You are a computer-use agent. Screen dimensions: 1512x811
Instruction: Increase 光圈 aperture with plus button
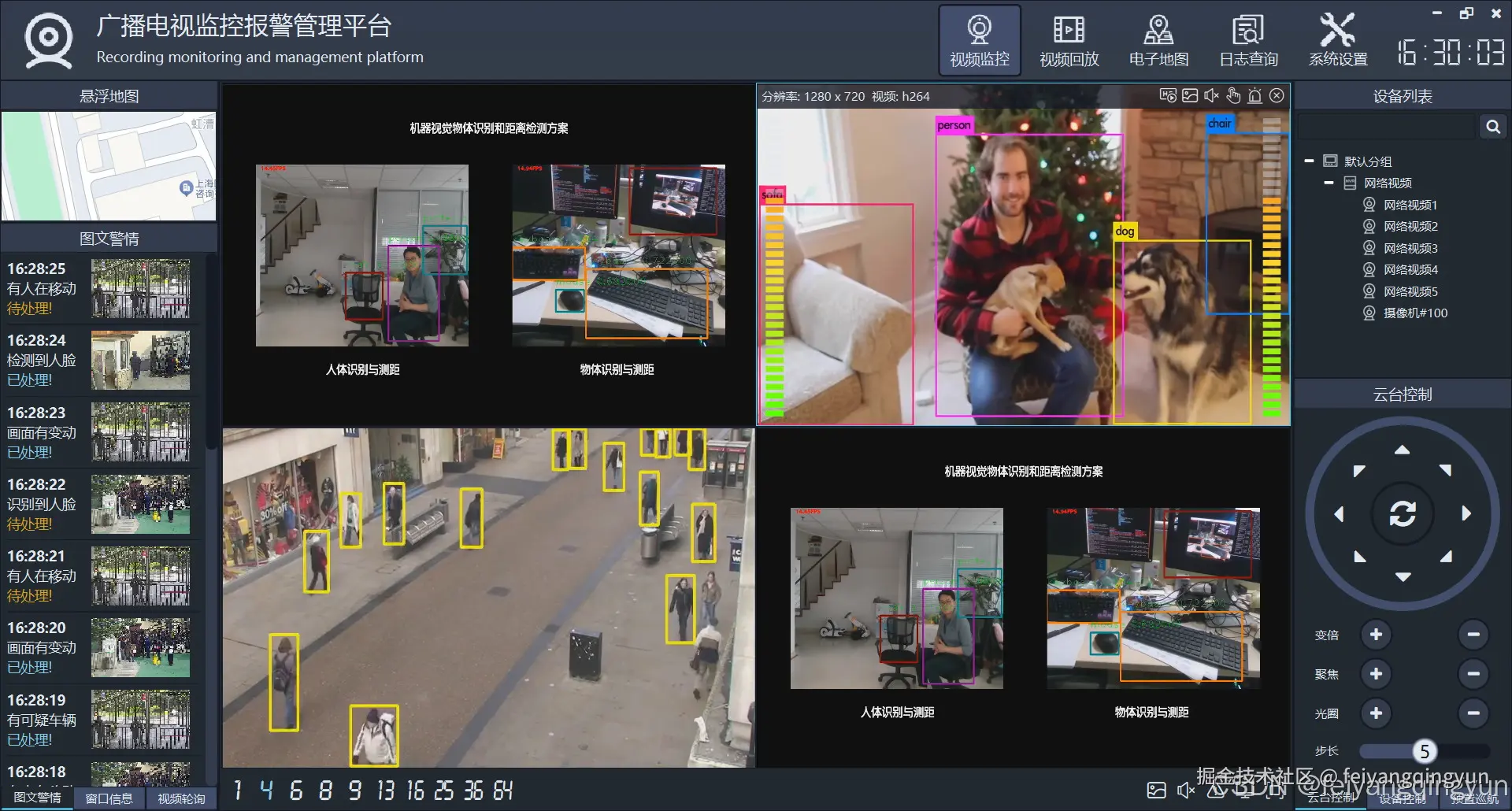pyautogui.click(x=1376, y=713)
